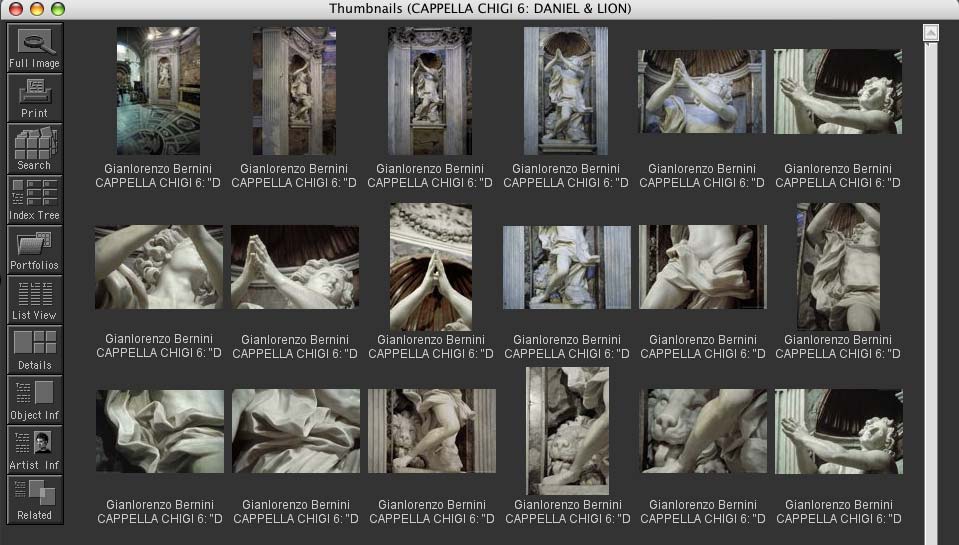
Task: Select third first-row thumbnail of statue in niche
Action: [430, 91]
